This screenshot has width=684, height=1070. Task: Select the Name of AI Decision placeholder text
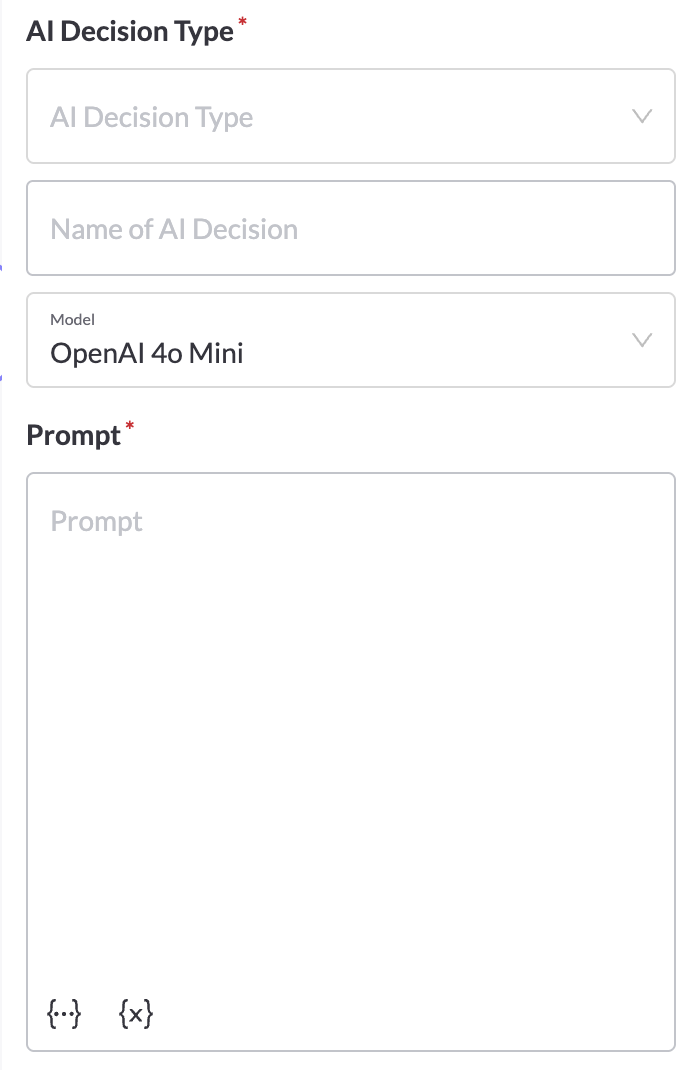(174, 229)
